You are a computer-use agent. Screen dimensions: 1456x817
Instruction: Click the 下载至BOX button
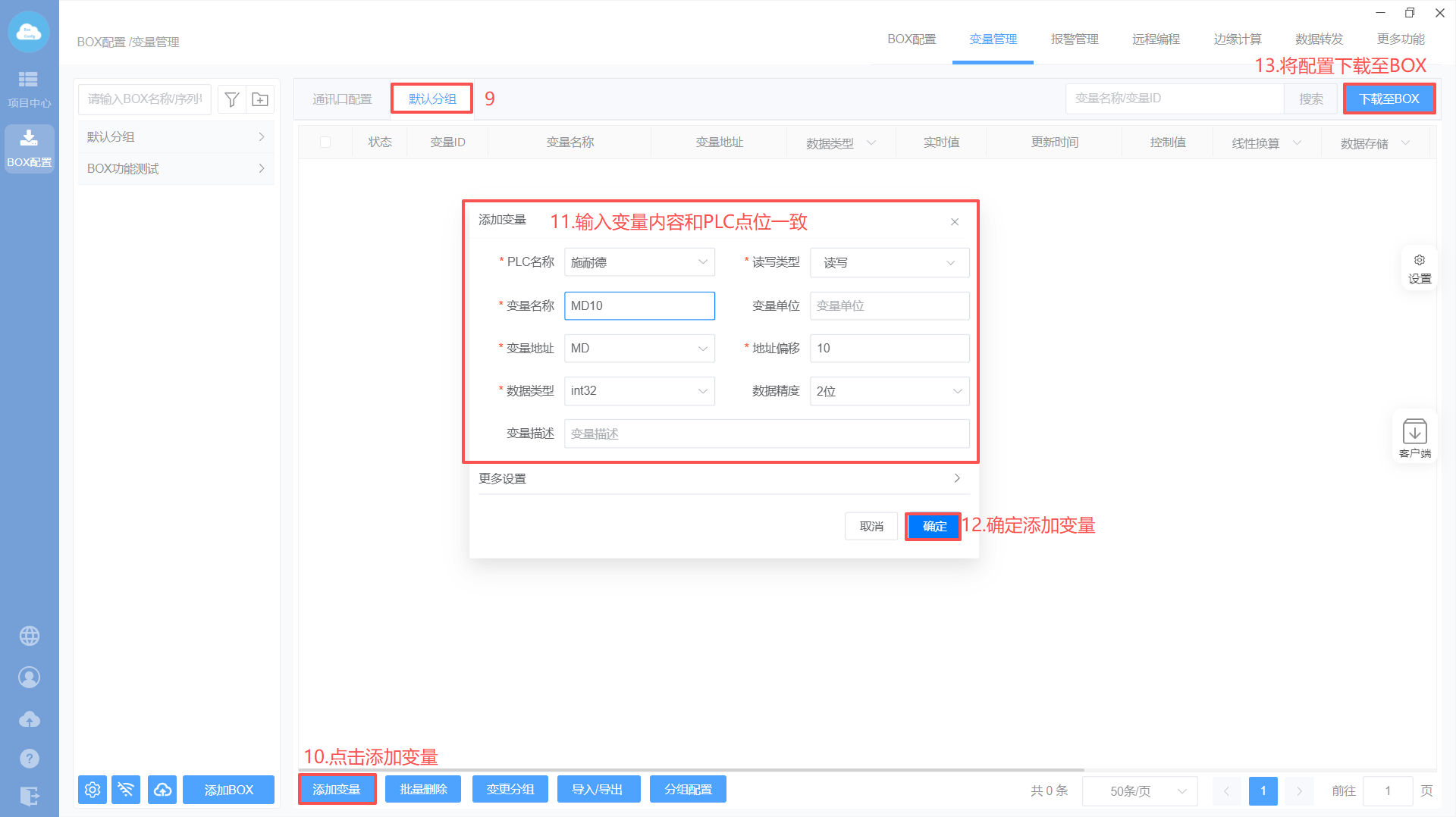(1389, 99)
